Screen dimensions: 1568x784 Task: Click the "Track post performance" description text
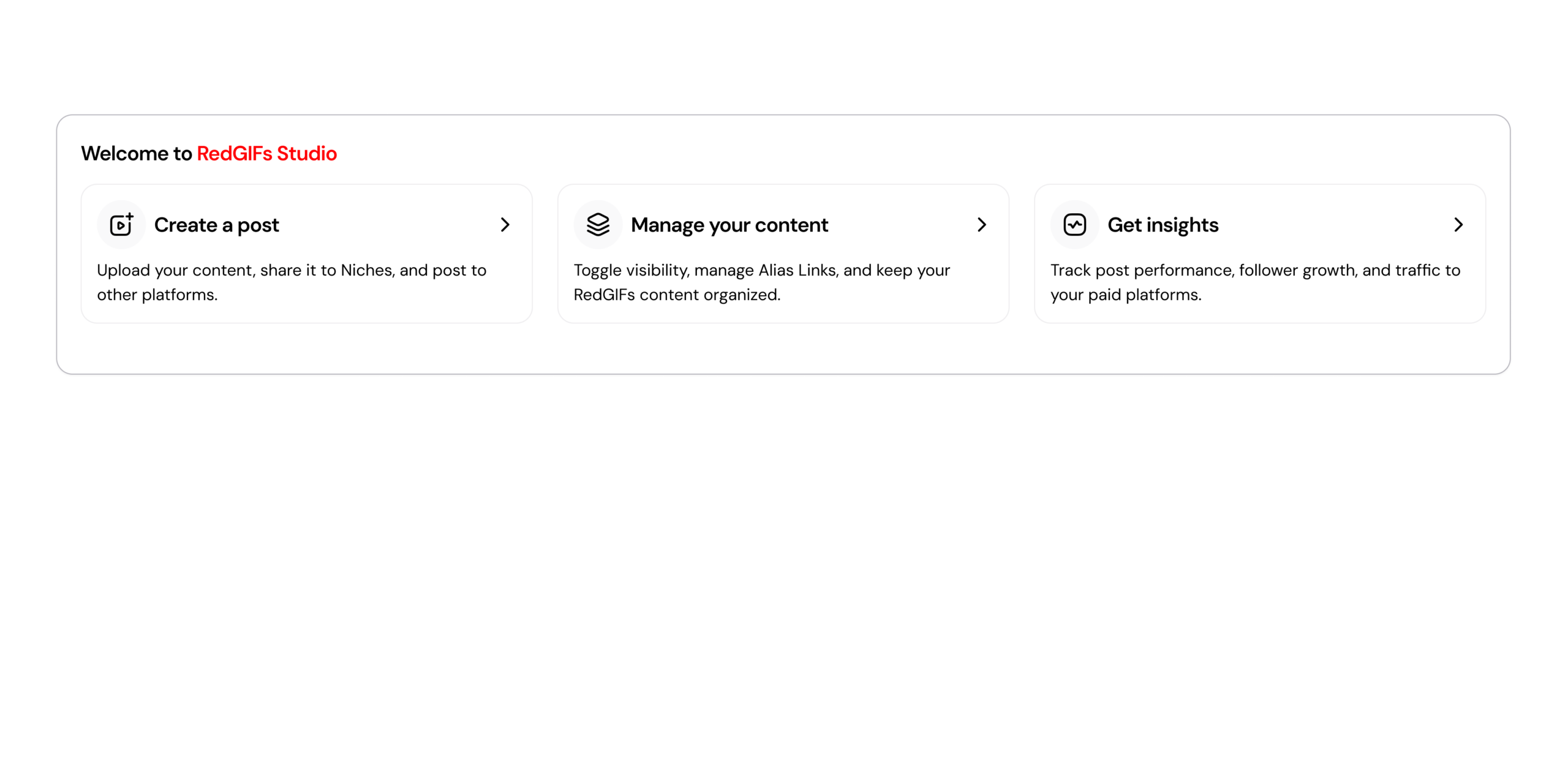coord(1141,270)
